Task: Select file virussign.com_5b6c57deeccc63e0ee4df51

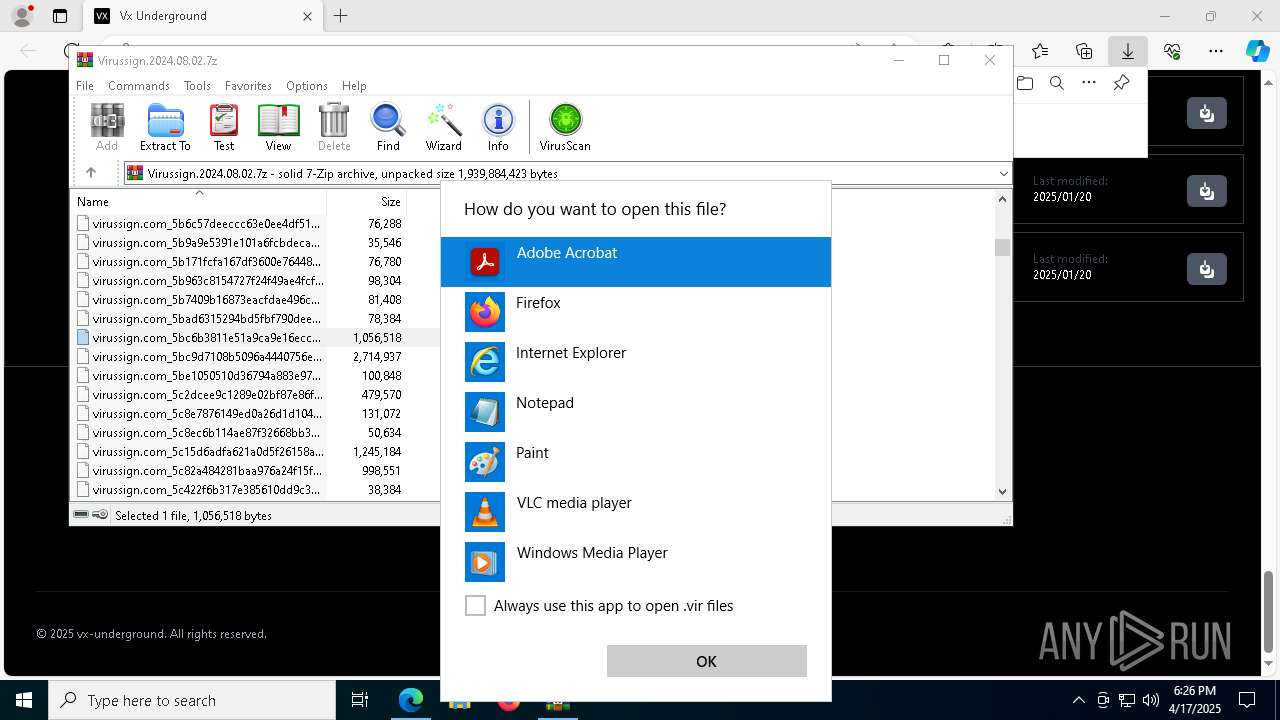Action: (x=207, y=224)
